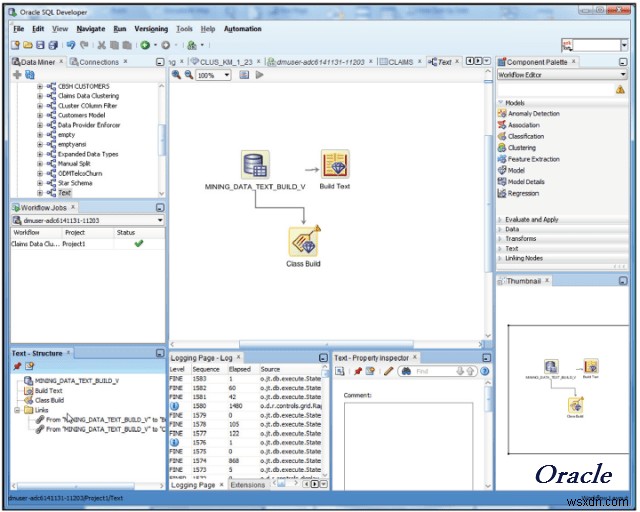Switch to the CLUS_KM_1_23 editor tab
The width and height of the screenshot is (640, 512).
(226, 62)
